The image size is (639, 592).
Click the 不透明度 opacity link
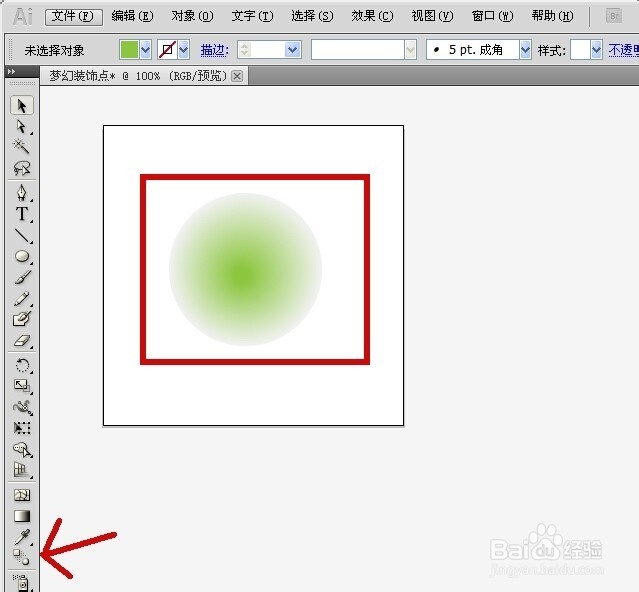pos(624,50)
